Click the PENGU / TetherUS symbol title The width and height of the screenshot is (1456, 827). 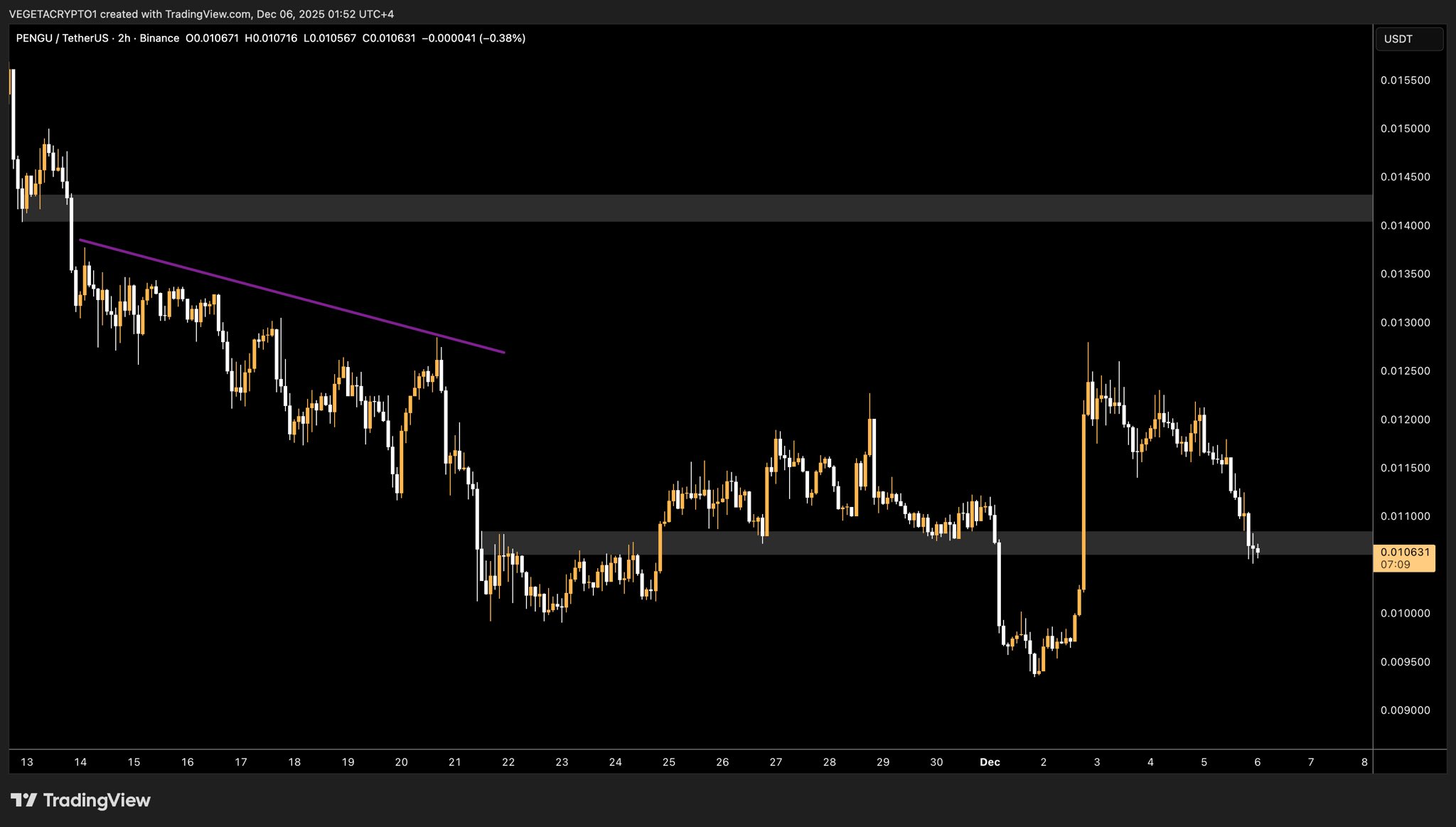[62, 38]
